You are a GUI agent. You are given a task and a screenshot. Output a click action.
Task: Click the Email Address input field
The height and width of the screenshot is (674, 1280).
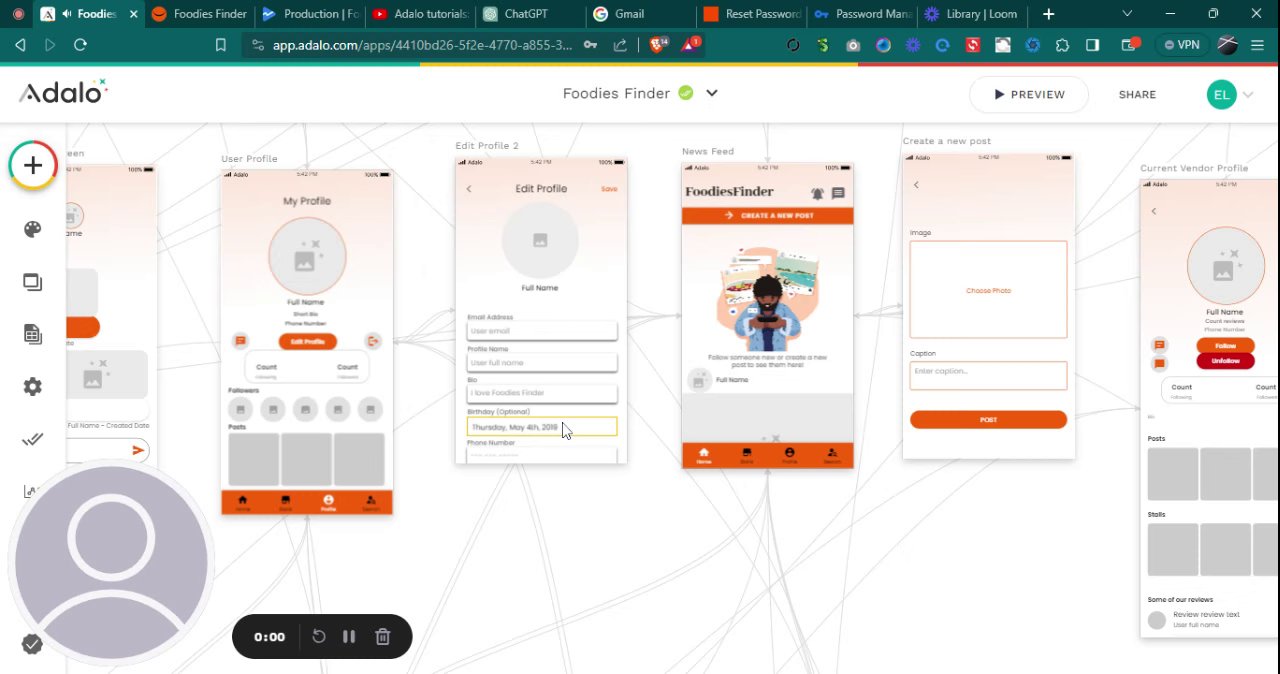coord(542,331)
